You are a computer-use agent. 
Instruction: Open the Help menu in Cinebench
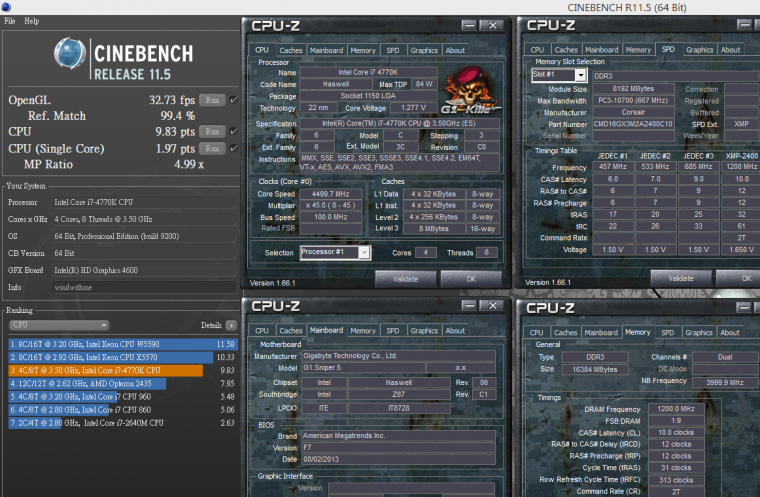pos(32,21)
